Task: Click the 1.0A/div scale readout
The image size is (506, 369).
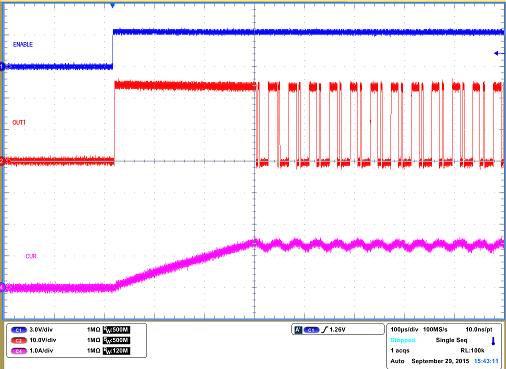Action: point(41,351)
